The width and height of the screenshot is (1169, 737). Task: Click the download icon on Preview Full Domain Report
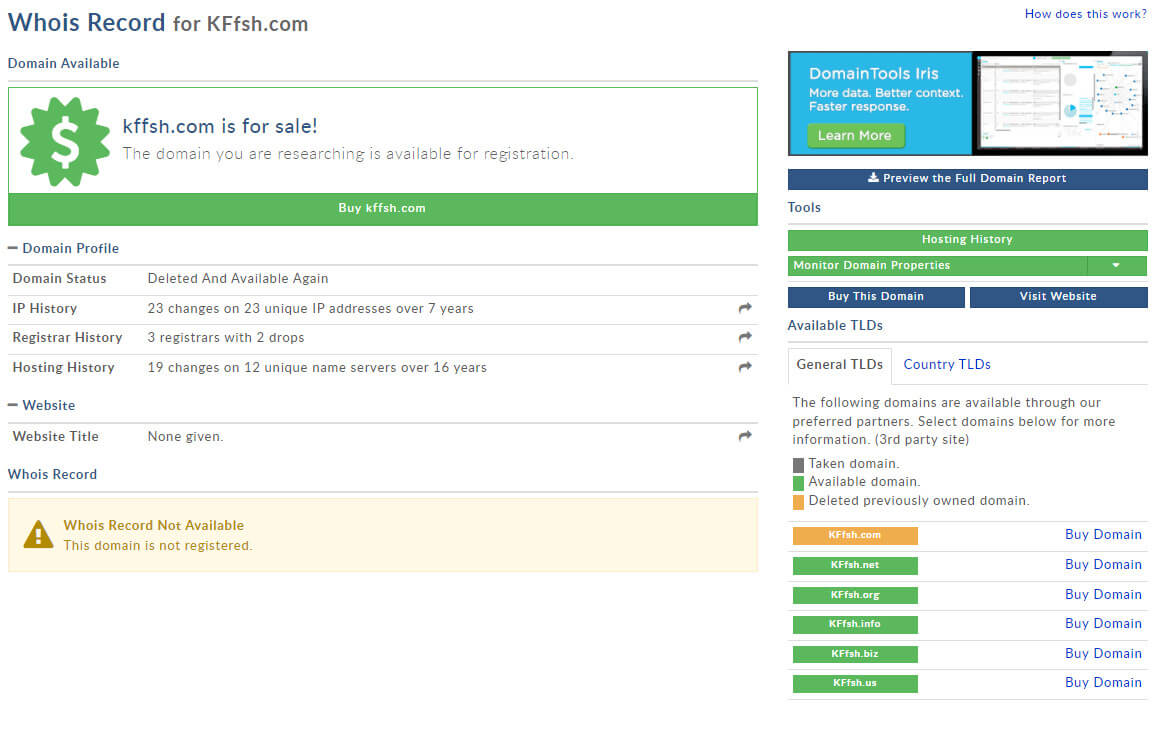pyautogui.click(x=873, y=179)
